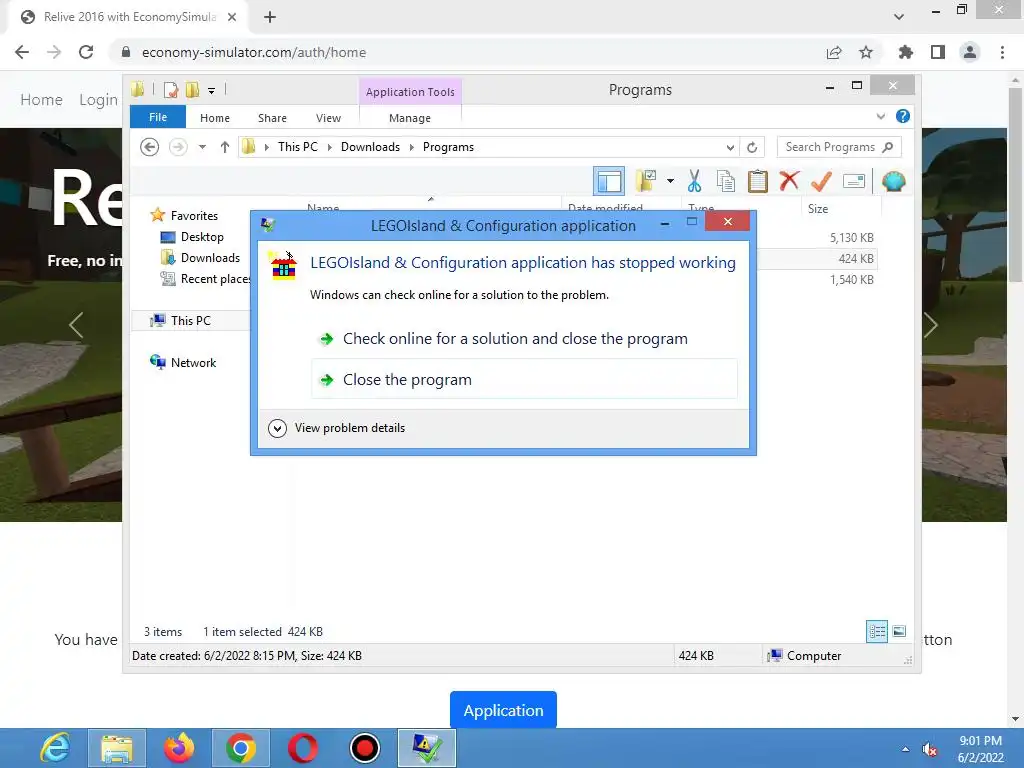Click the orange checkmark icon

coord(821,181)
